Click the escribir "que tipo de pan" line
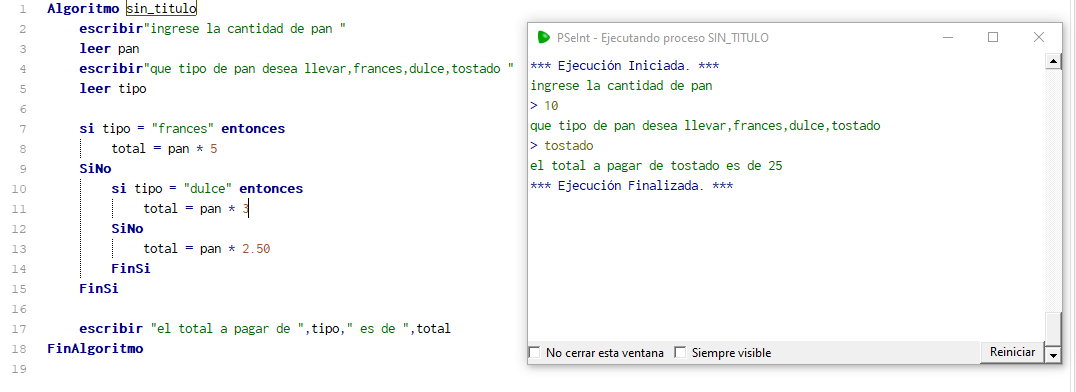Viewport: 1076px width, 392px height. (296, 69)
